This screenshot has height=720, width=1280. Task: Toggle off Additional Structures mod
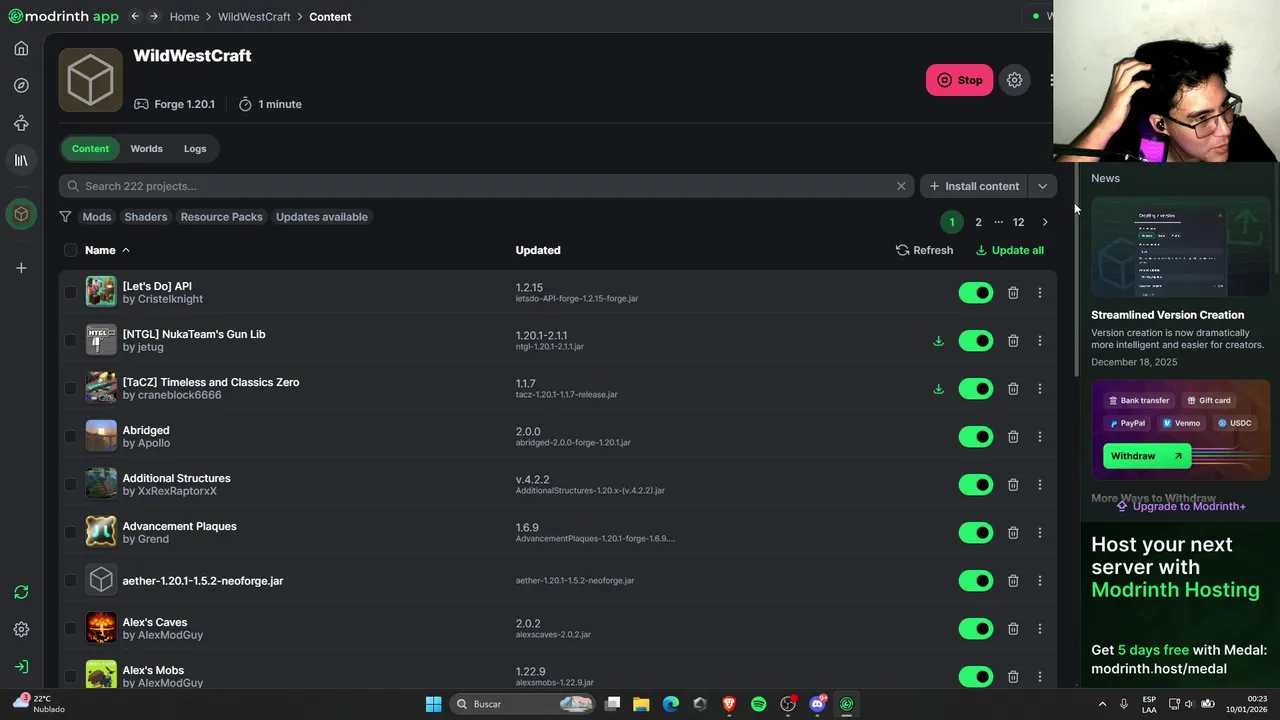975,485
